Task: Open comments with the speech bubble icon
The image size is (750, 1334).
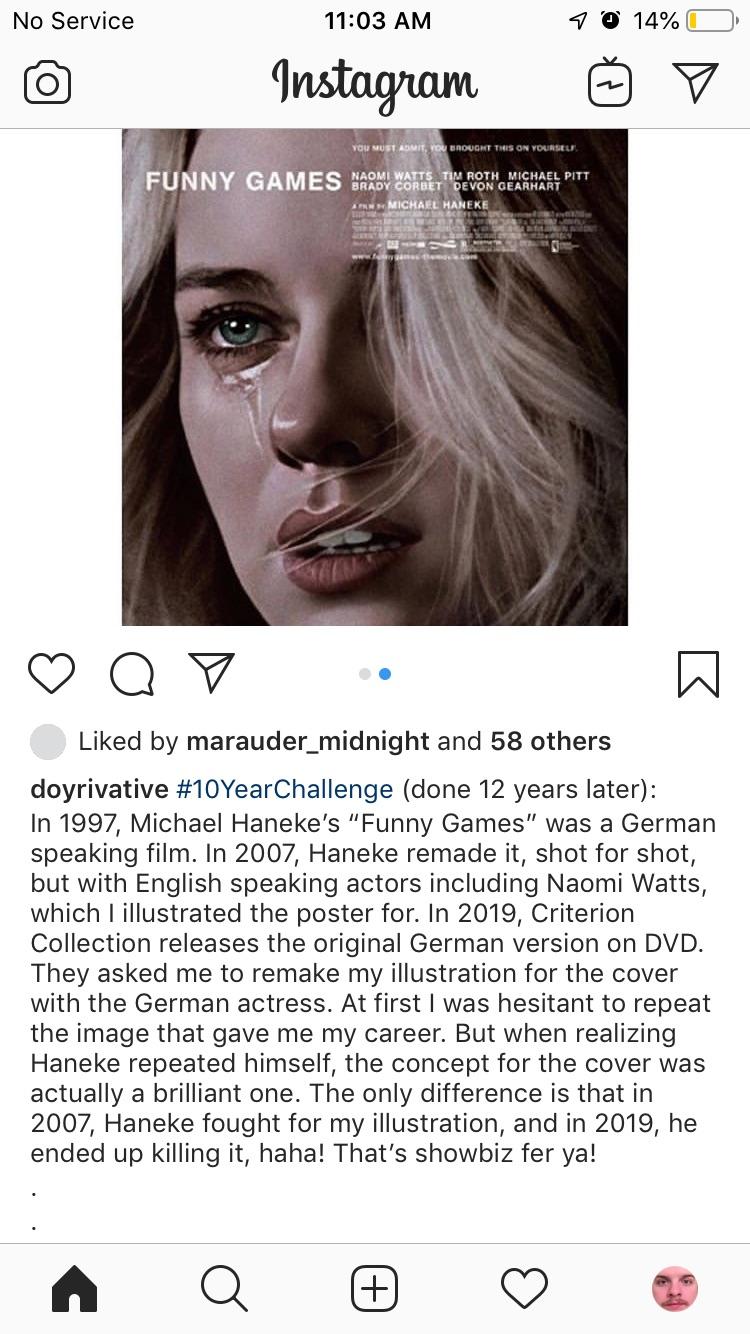Action: [130, 673]
